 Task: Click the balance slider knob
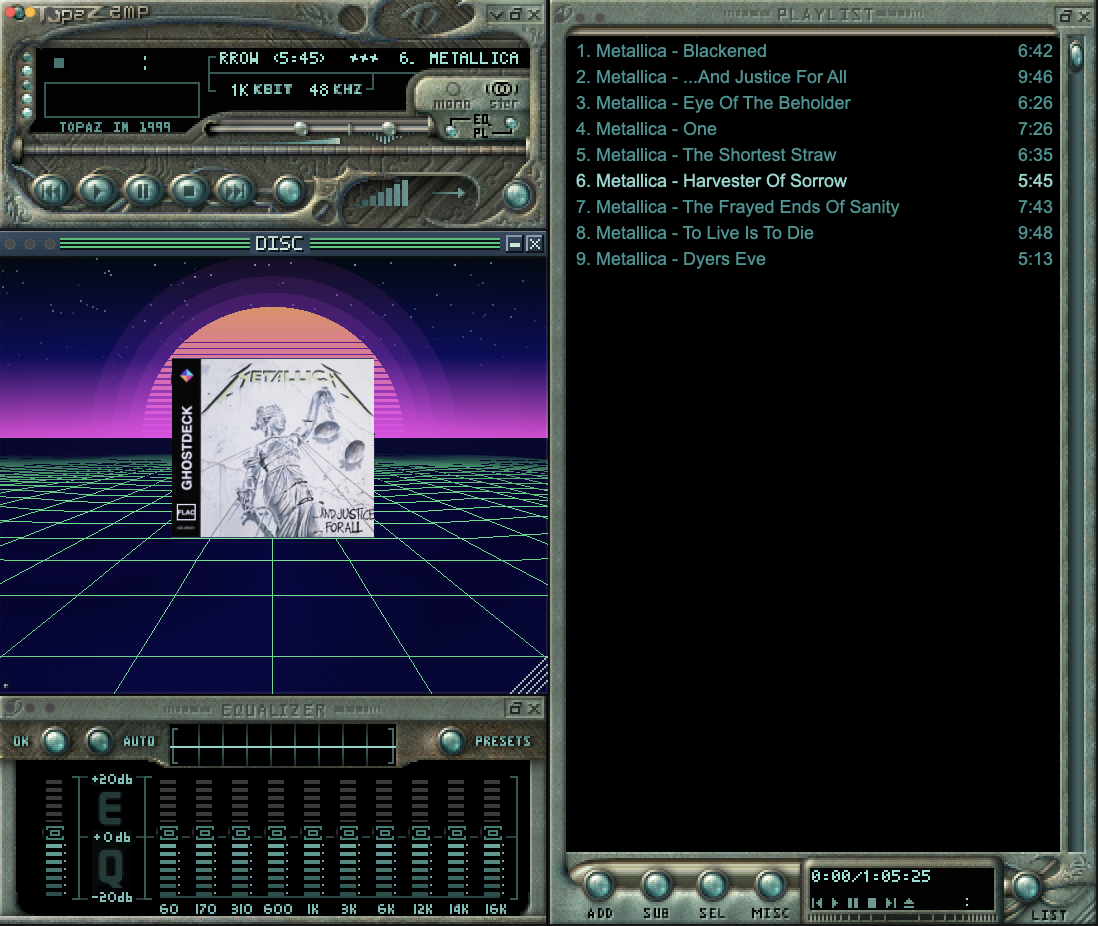(388, 128)
